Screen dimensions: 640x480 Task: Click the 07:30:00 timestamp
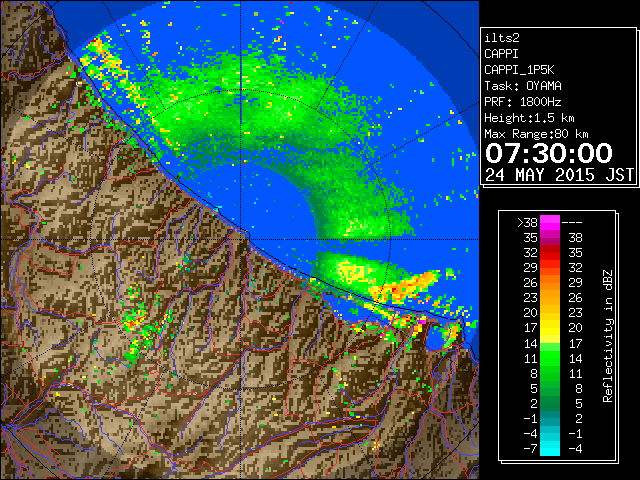(549, 153)
